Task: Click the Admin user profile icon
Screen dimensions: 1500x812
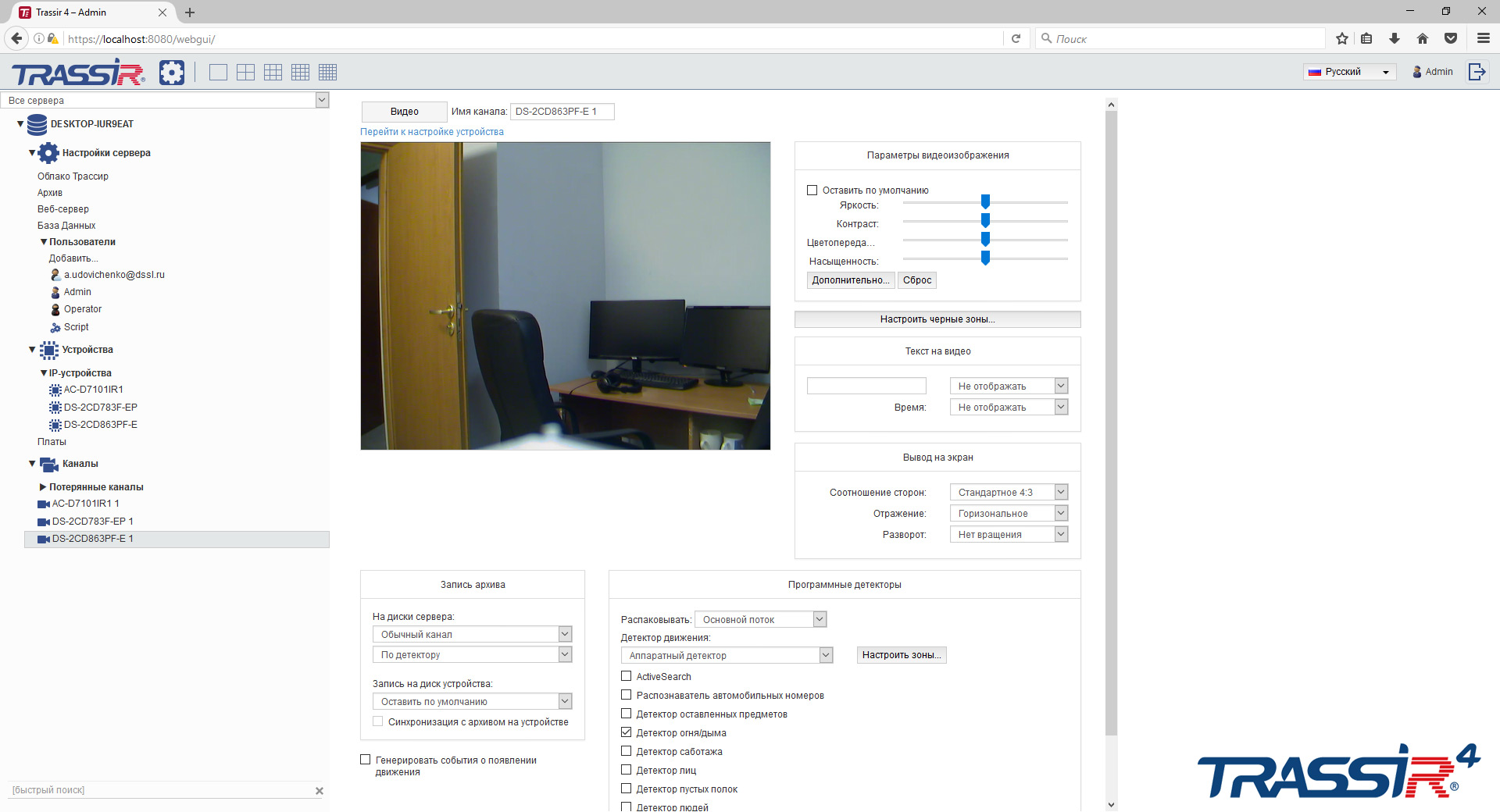Action: [x=1416, y=71]
